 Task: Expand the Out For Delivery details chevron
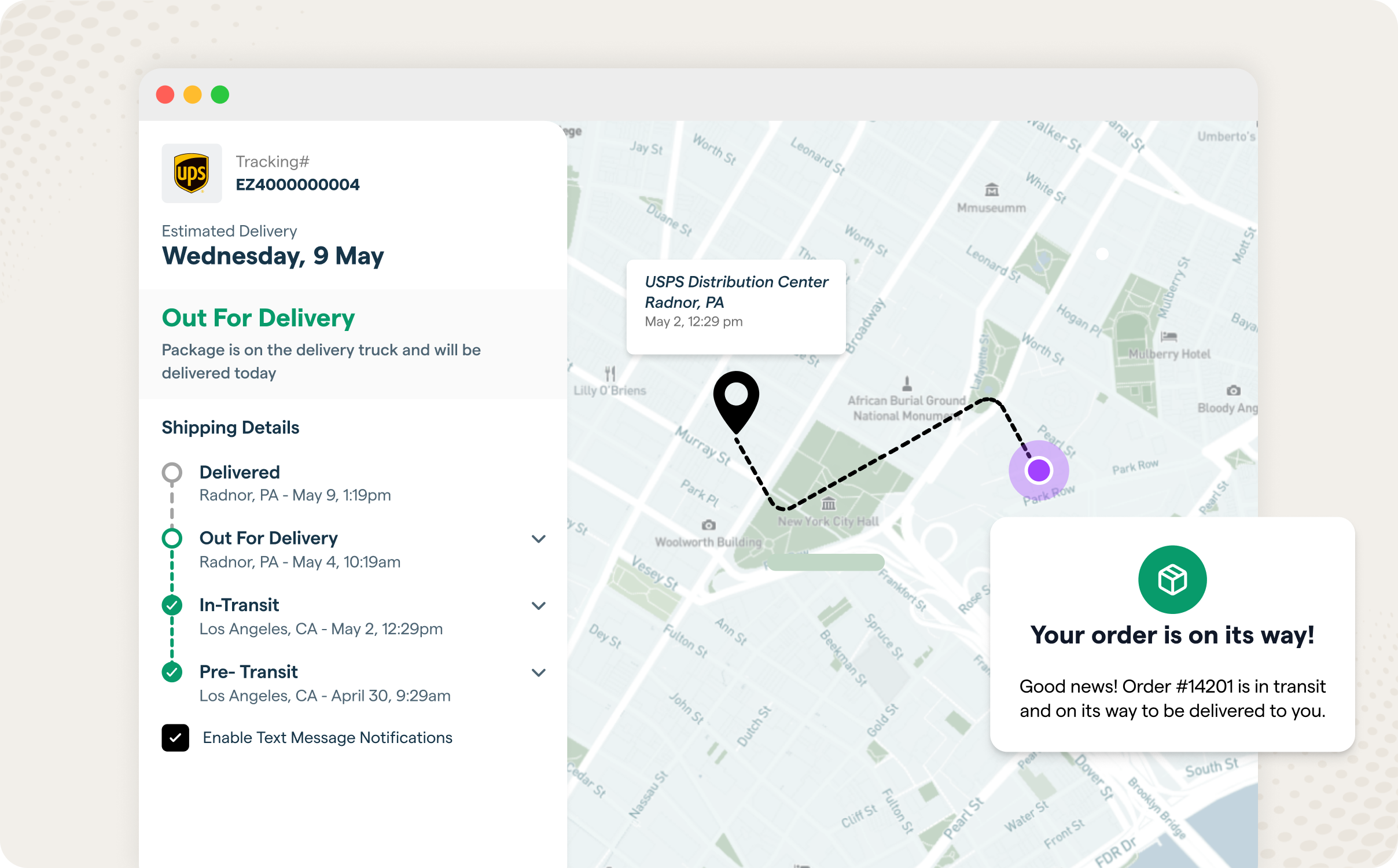coord(539,539)
